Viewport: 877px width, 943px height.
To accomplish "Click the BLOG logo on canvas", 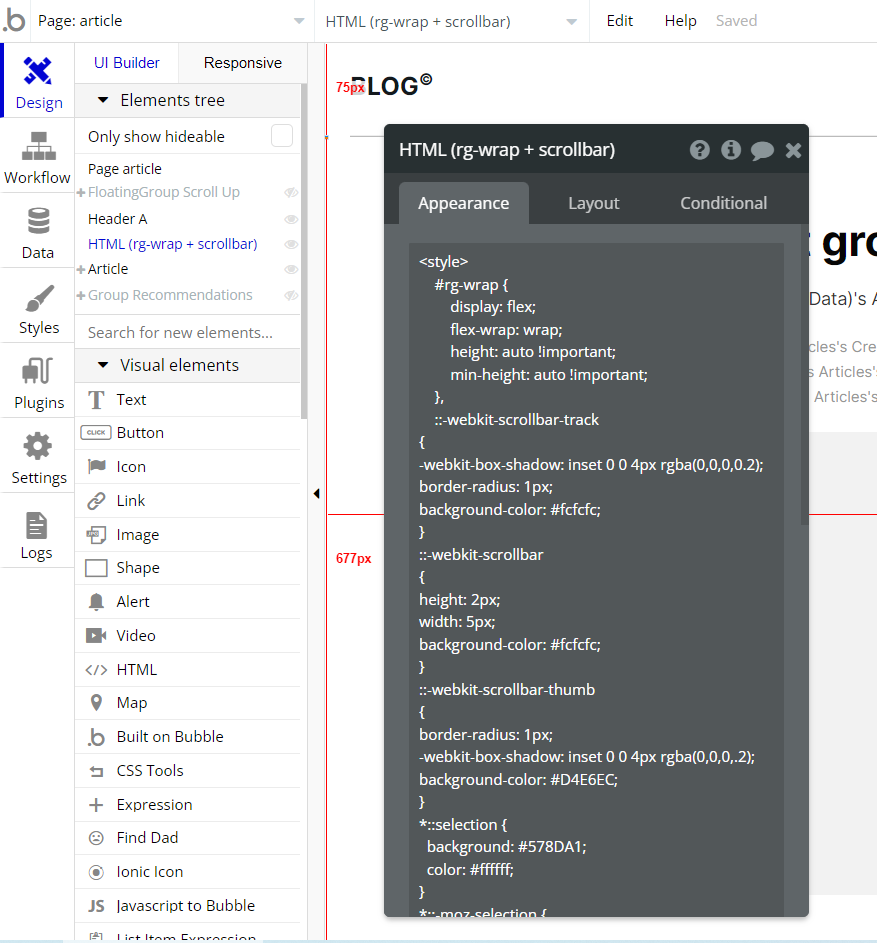I will coord(391,85).
